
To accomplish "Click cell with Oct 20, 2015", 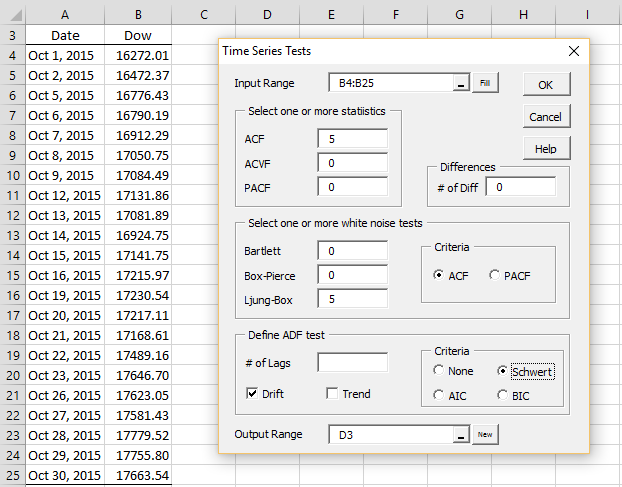I will 65,316.
